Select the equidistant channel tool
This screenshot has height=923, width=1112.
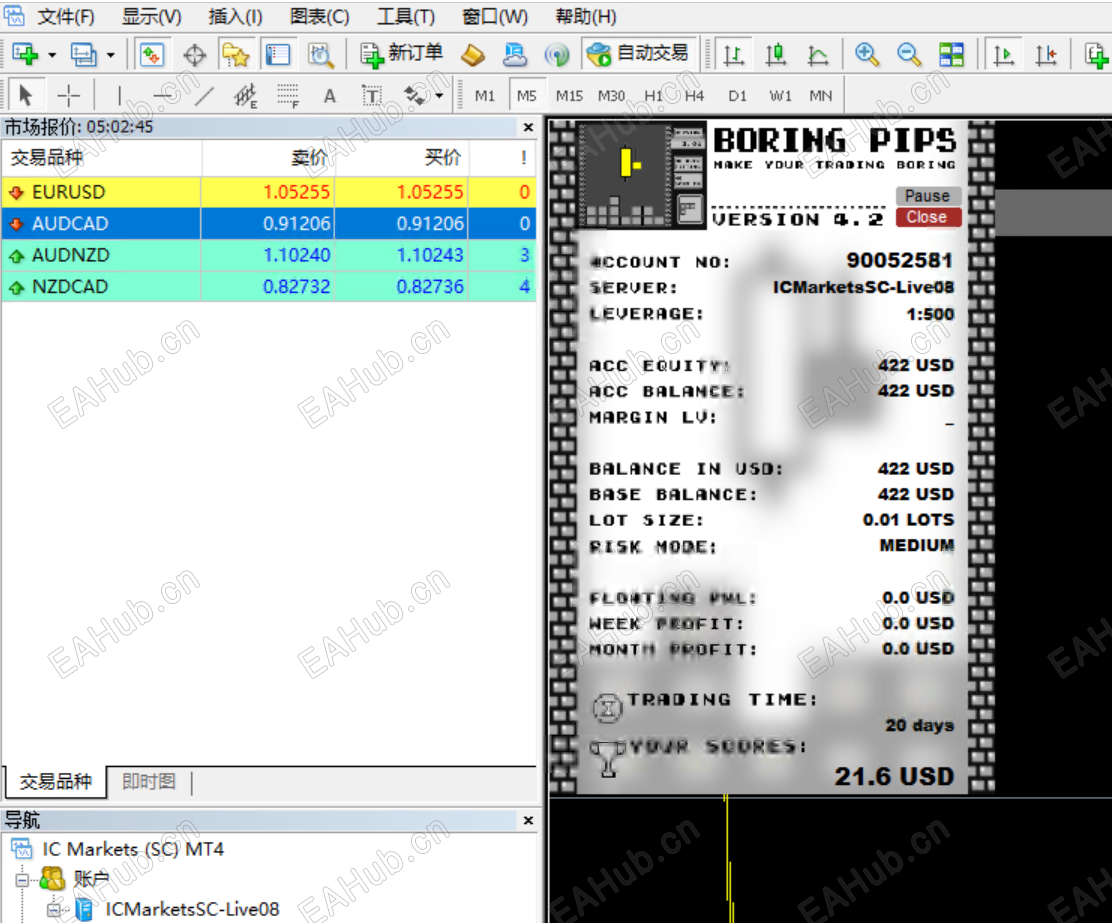(x=245, y=95)
